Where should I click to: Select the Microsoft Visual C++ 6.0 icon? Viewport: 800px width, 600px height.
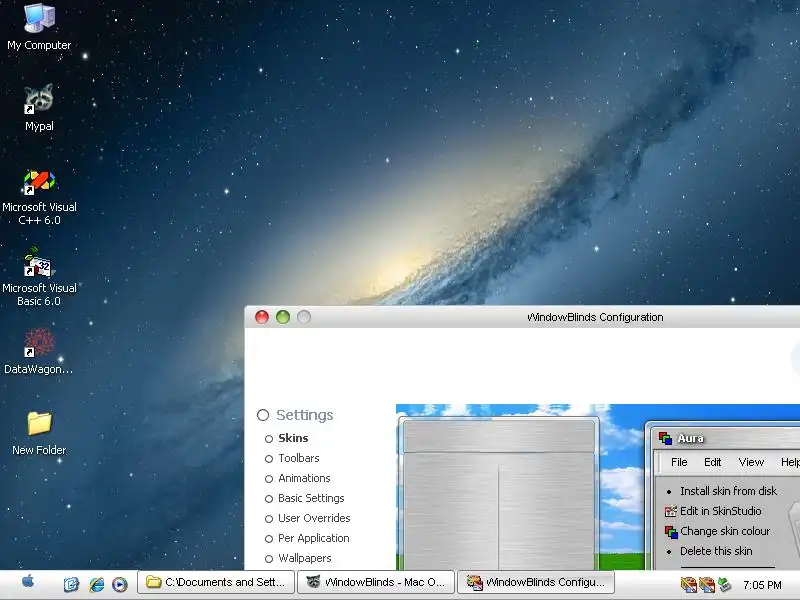(x=39, y=197)
